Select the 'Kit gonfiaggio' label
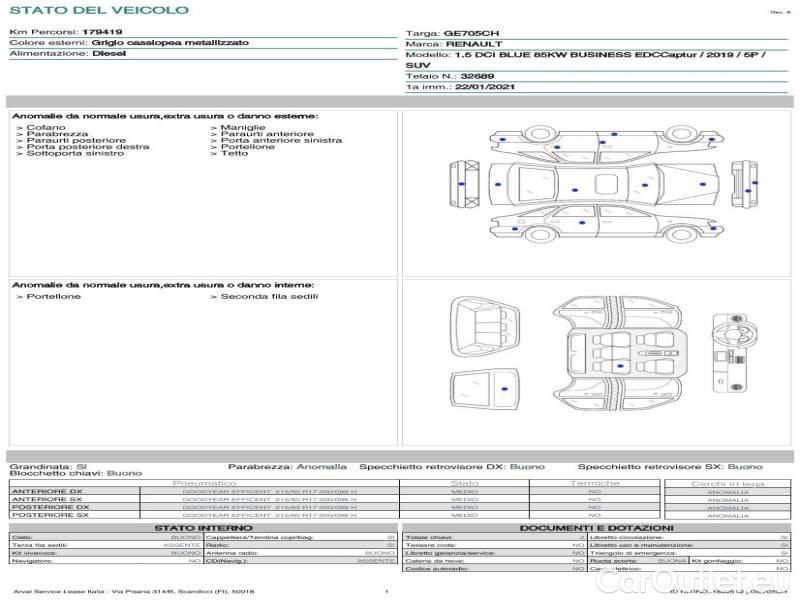Screen dimensions: 800x600 pyautogui.click(x=717, y=561)
